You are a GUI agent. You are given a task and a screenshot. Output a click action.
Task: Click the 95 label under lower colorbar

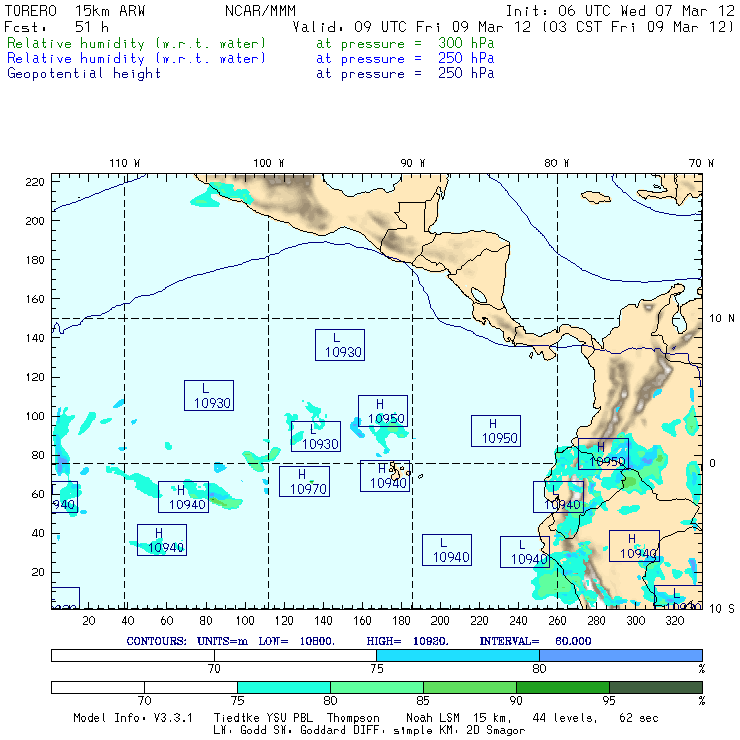(609, 701)
